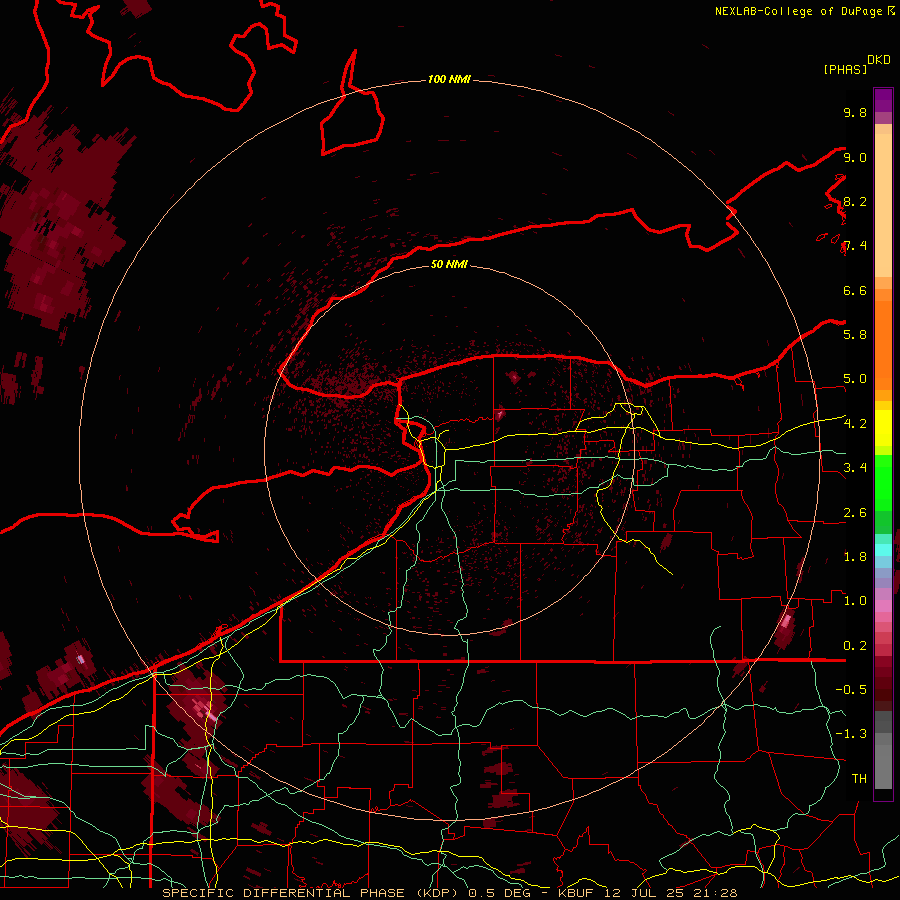Image resolution: width=900 pixels, height=900 pixels.
Task: Click the TH label on color scale
Action: click(859, 778)
